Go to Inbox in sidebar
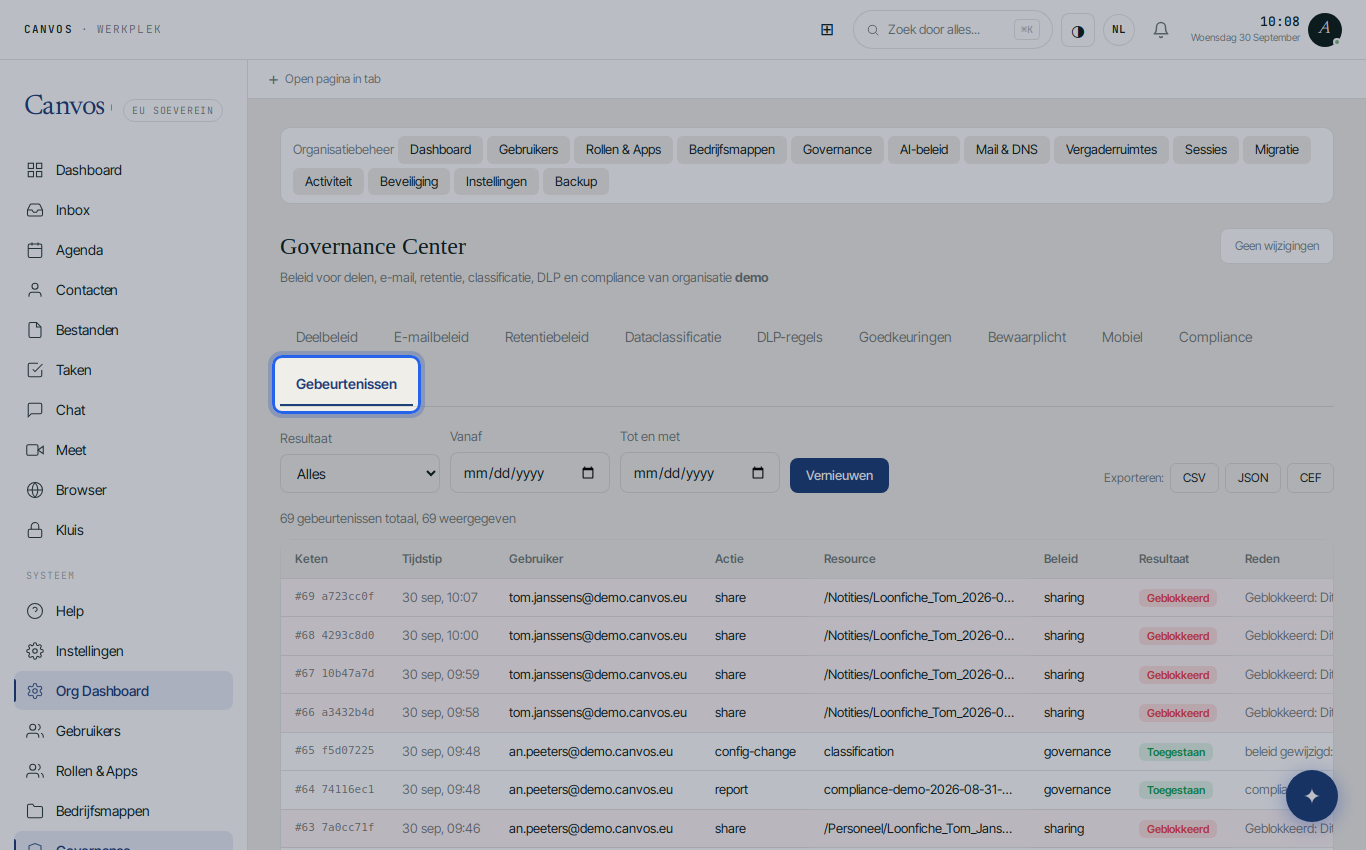1366x850 pixels. (x=124, y=210)
